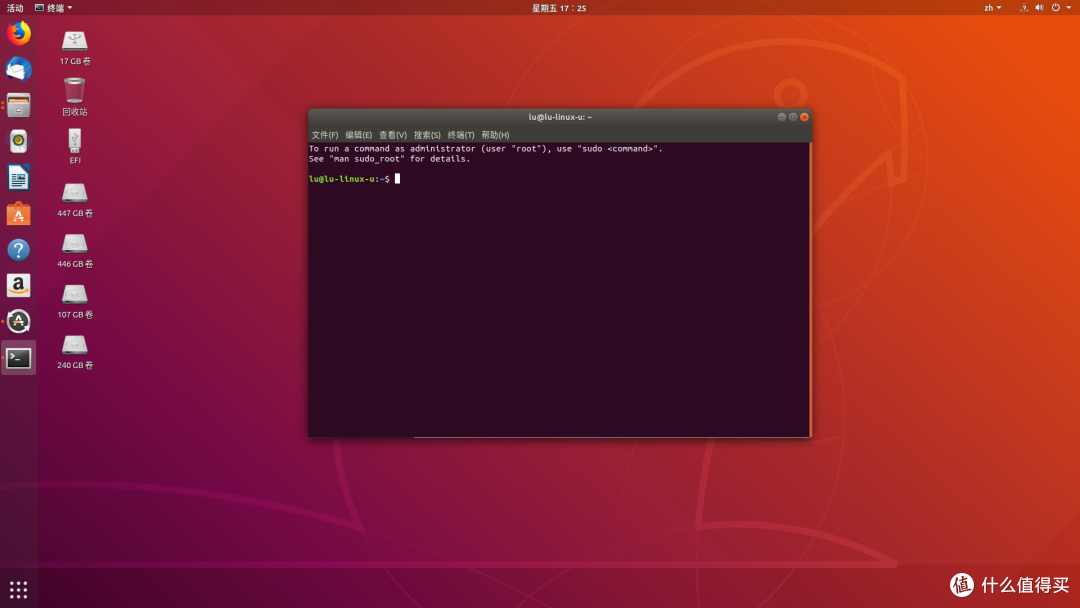Open the volume indicator in top bar
The height and width of the screenshot is (608, 1080).
(1039, 8)
